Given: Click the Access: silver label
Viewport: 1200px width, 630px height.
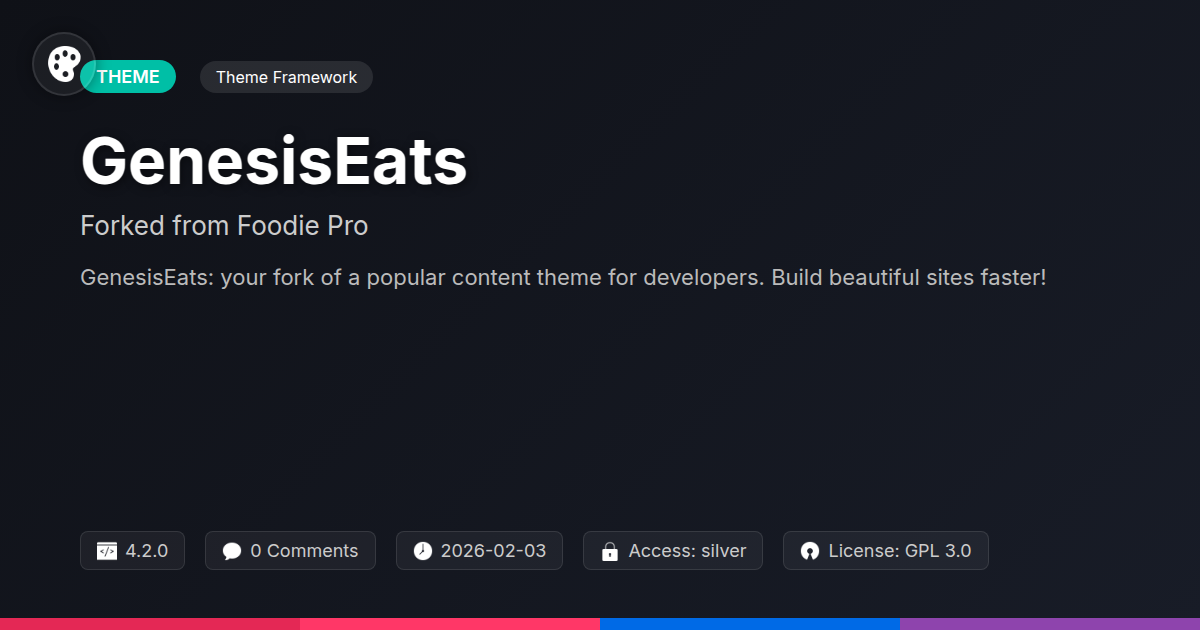Looking at the screenshot, I should [x=687, y=551].
